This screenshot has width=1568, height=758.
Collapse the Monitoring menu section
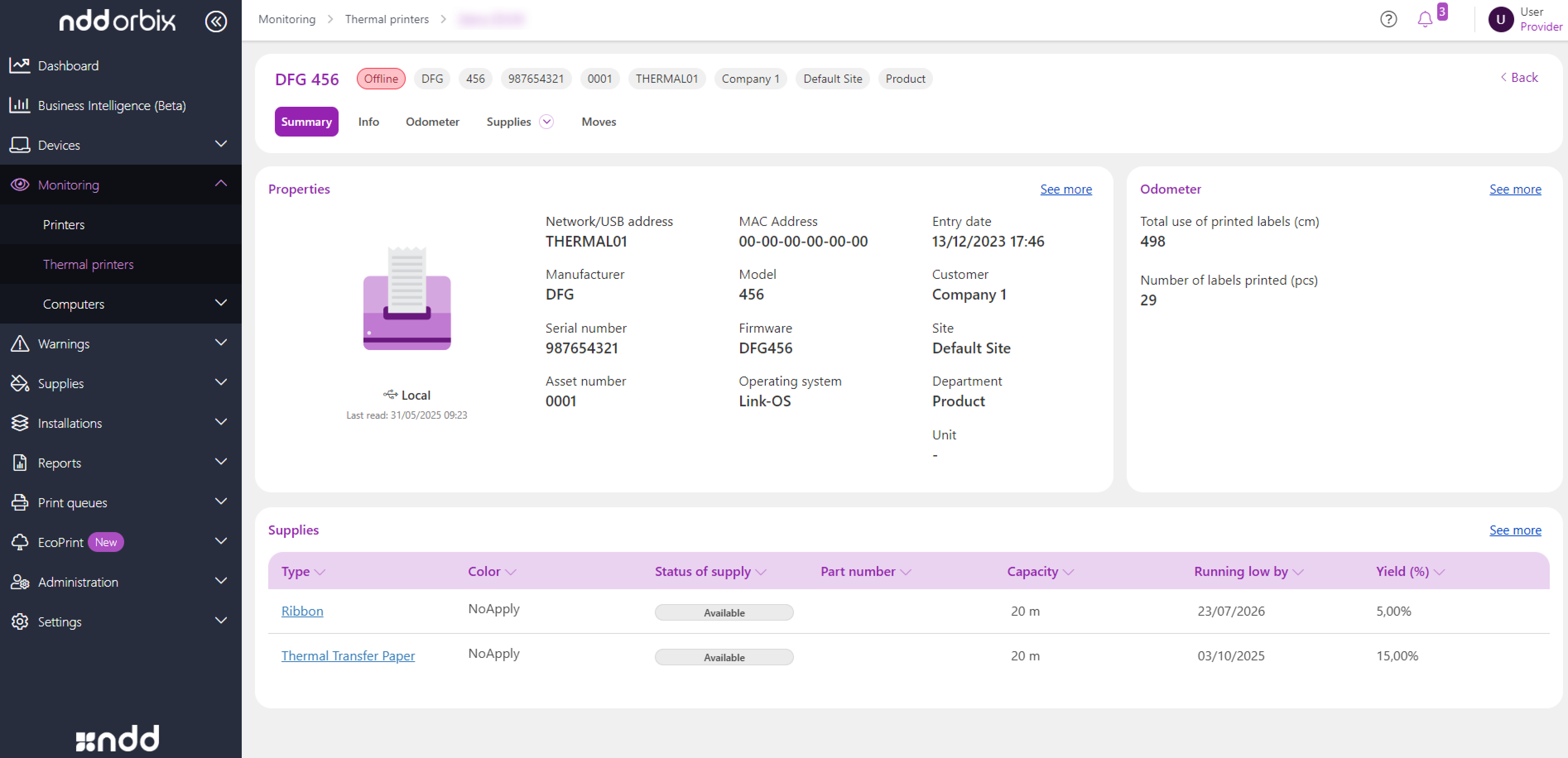[x=221, y=184]
